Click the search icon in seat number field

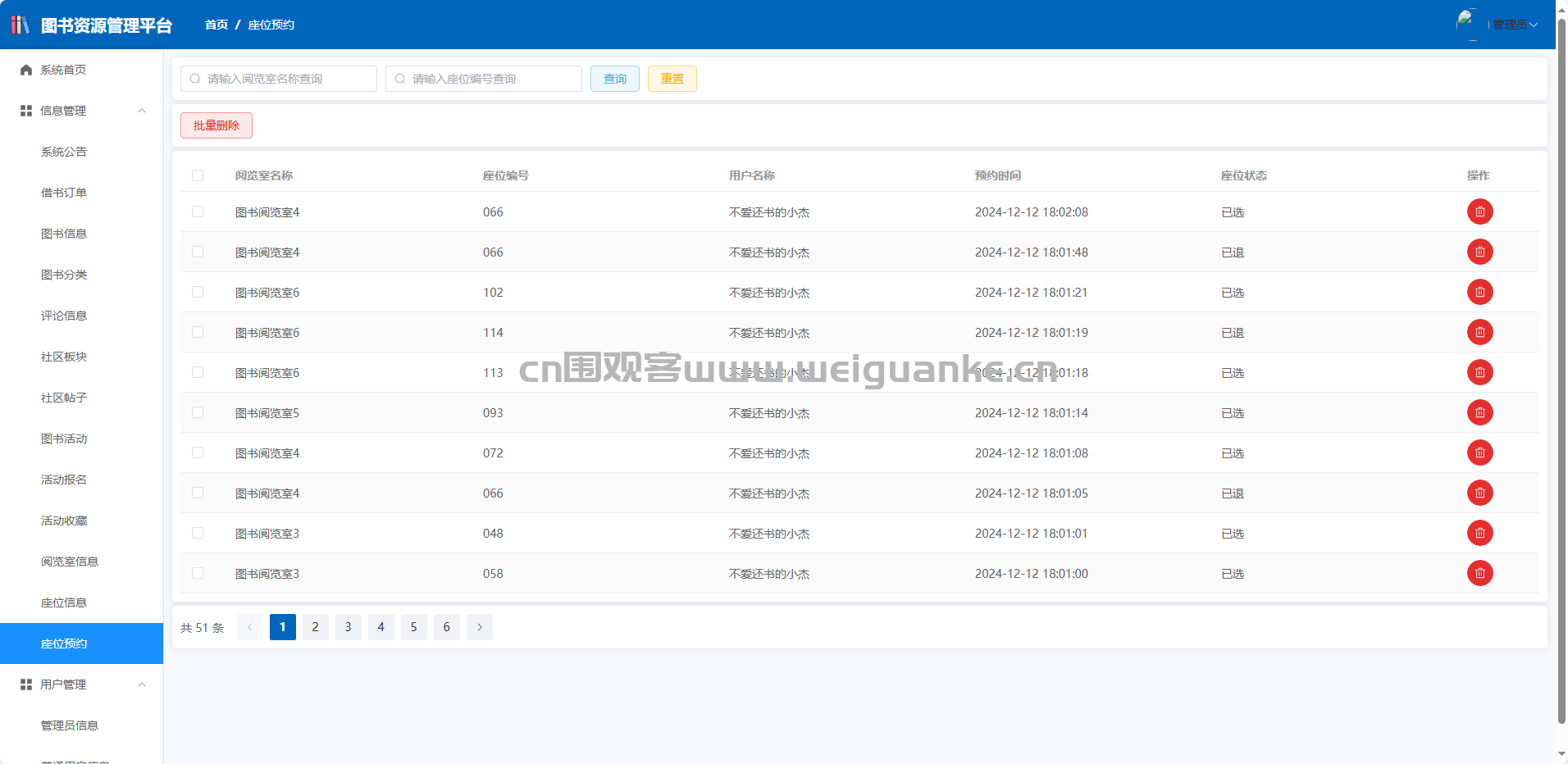[x=400, y=79]
